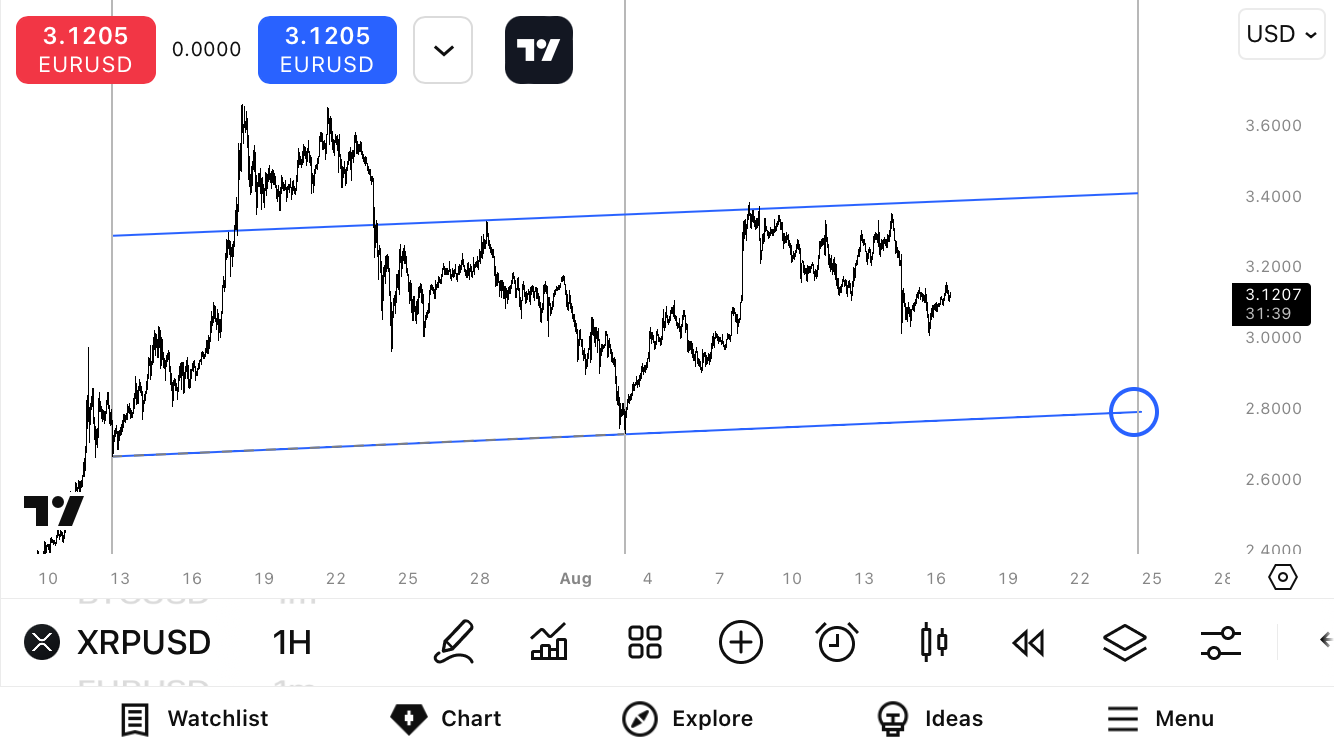Viewport: 1334px width, 750px height.
Task: Change chart type with candlestick icon
Action: click(933, 642)
